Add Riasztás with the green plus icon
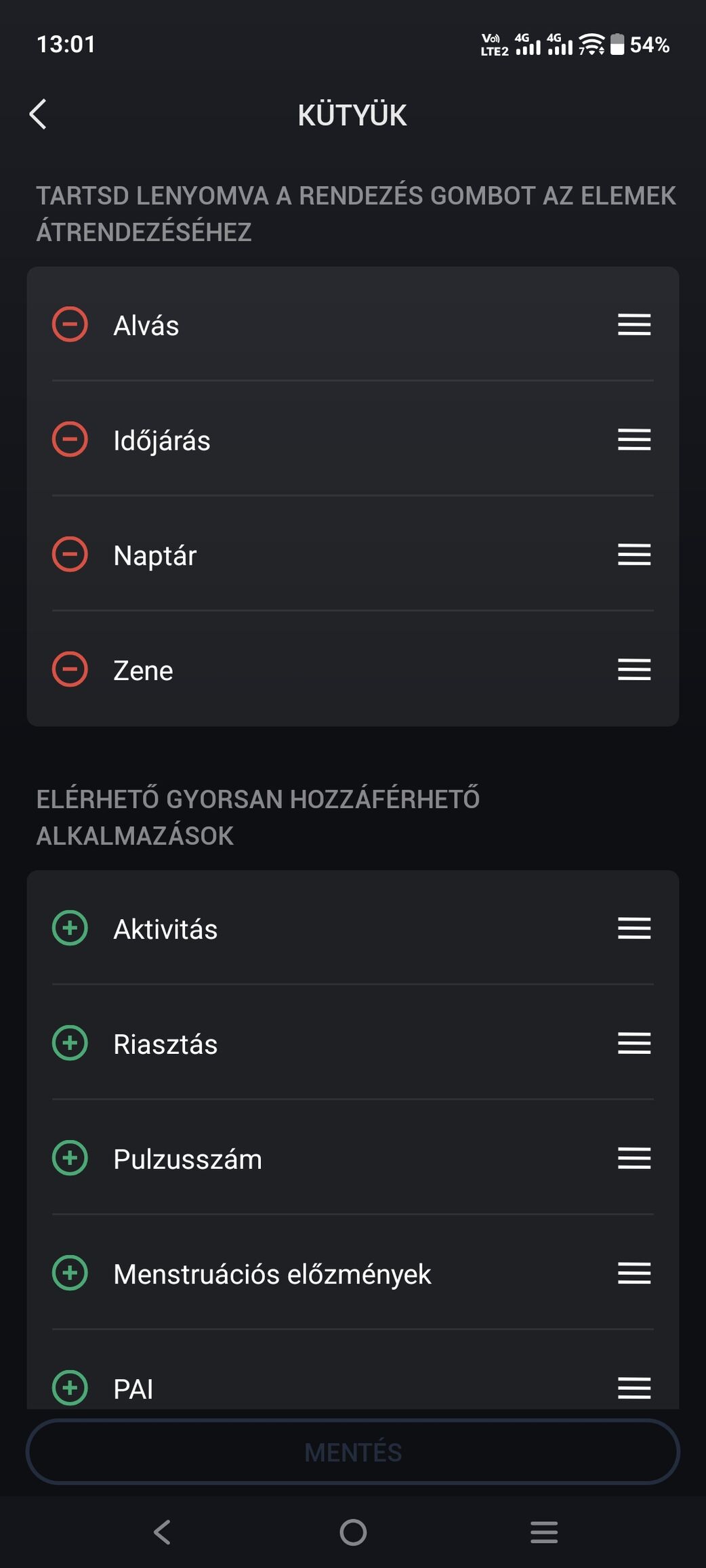 (70, 1043)
